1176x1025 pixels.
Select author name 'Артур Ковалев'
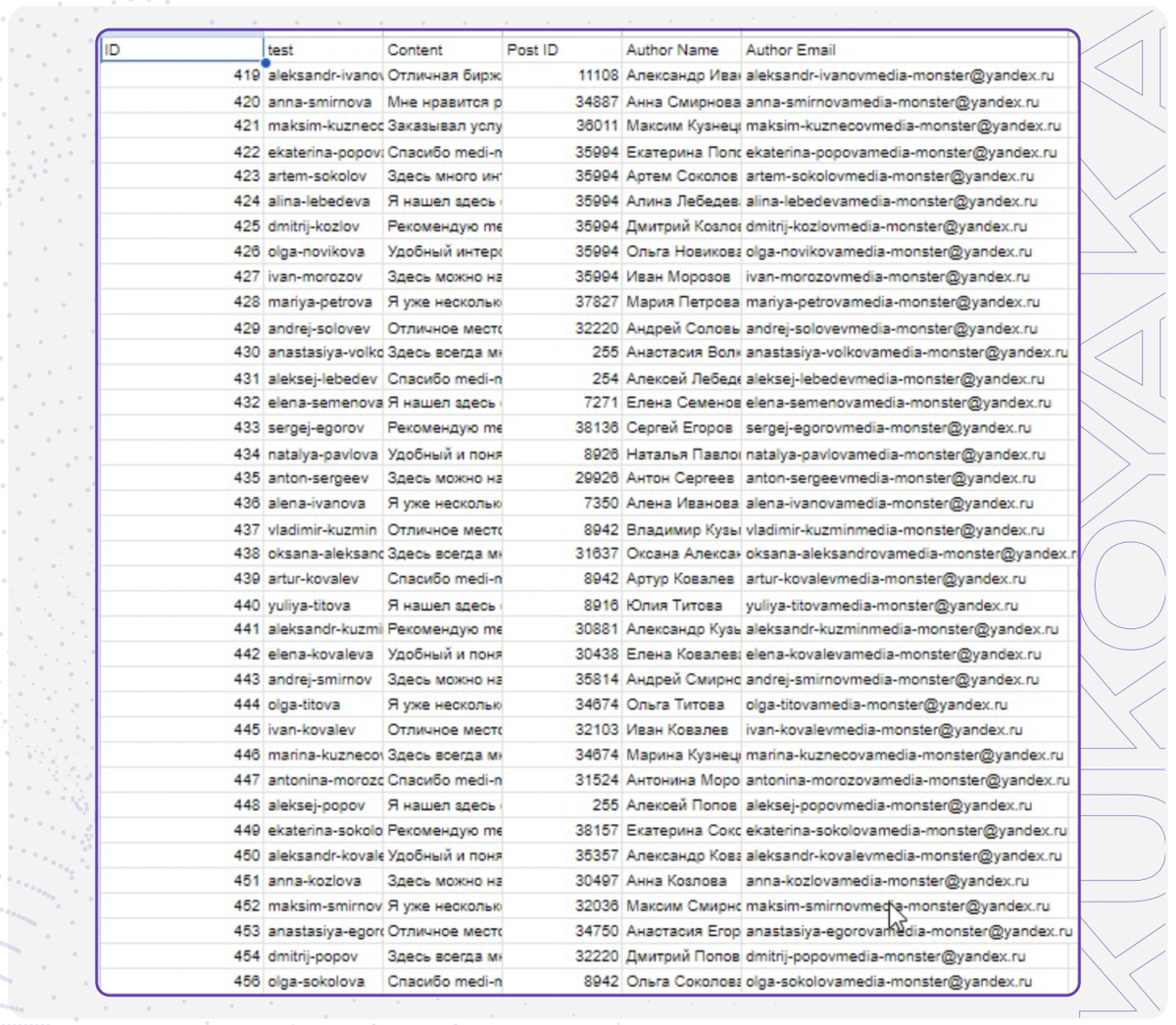pos(682,578)
